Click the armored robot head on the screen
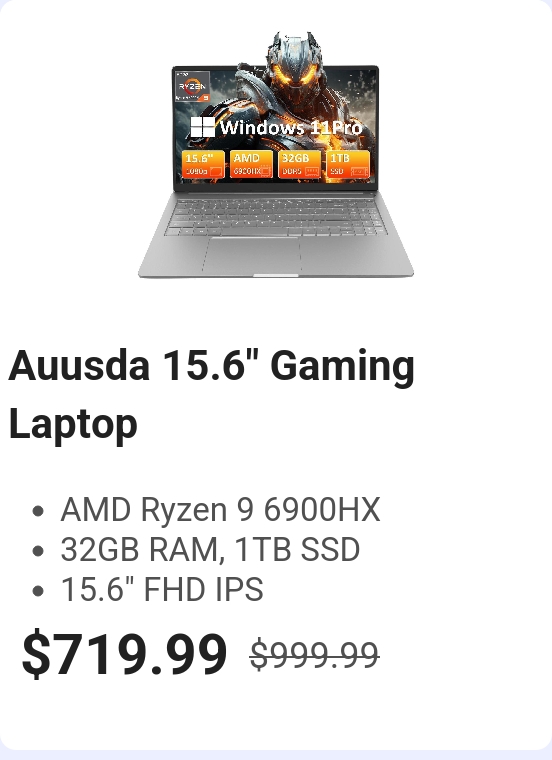Image resolution: width=552 pixels, height=760 pixels. coord(294,63)
